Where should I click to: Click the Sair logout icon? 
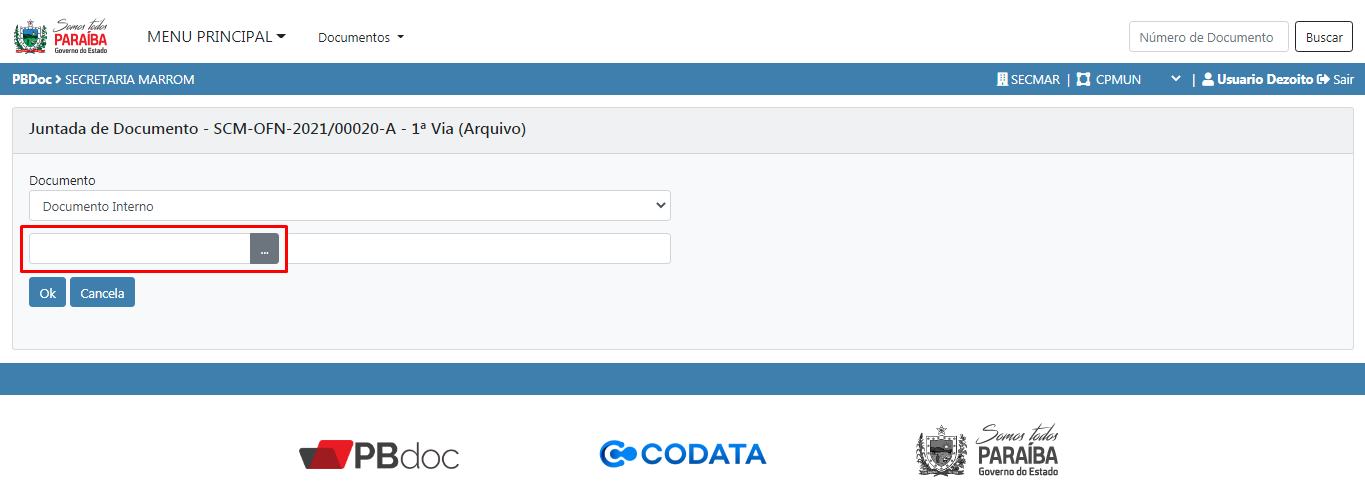pos(1323,79)
